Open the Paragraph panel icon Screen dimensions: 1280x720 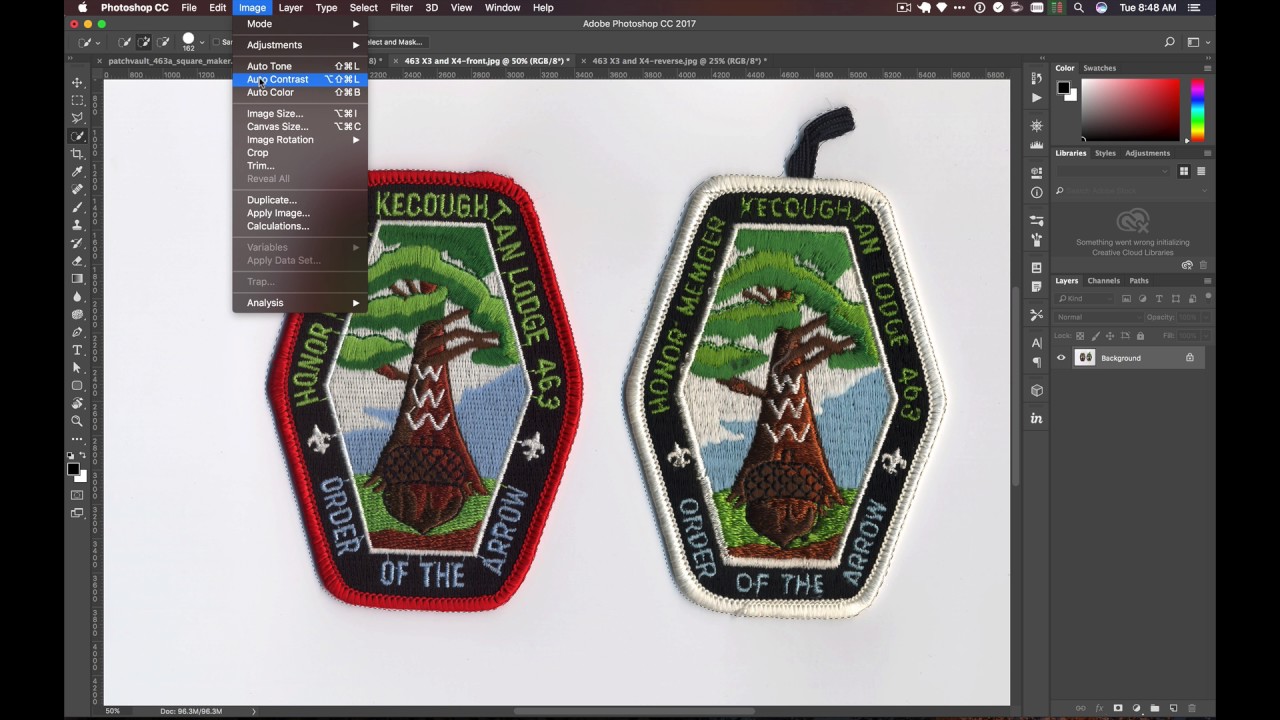(x=1036, y=362)
